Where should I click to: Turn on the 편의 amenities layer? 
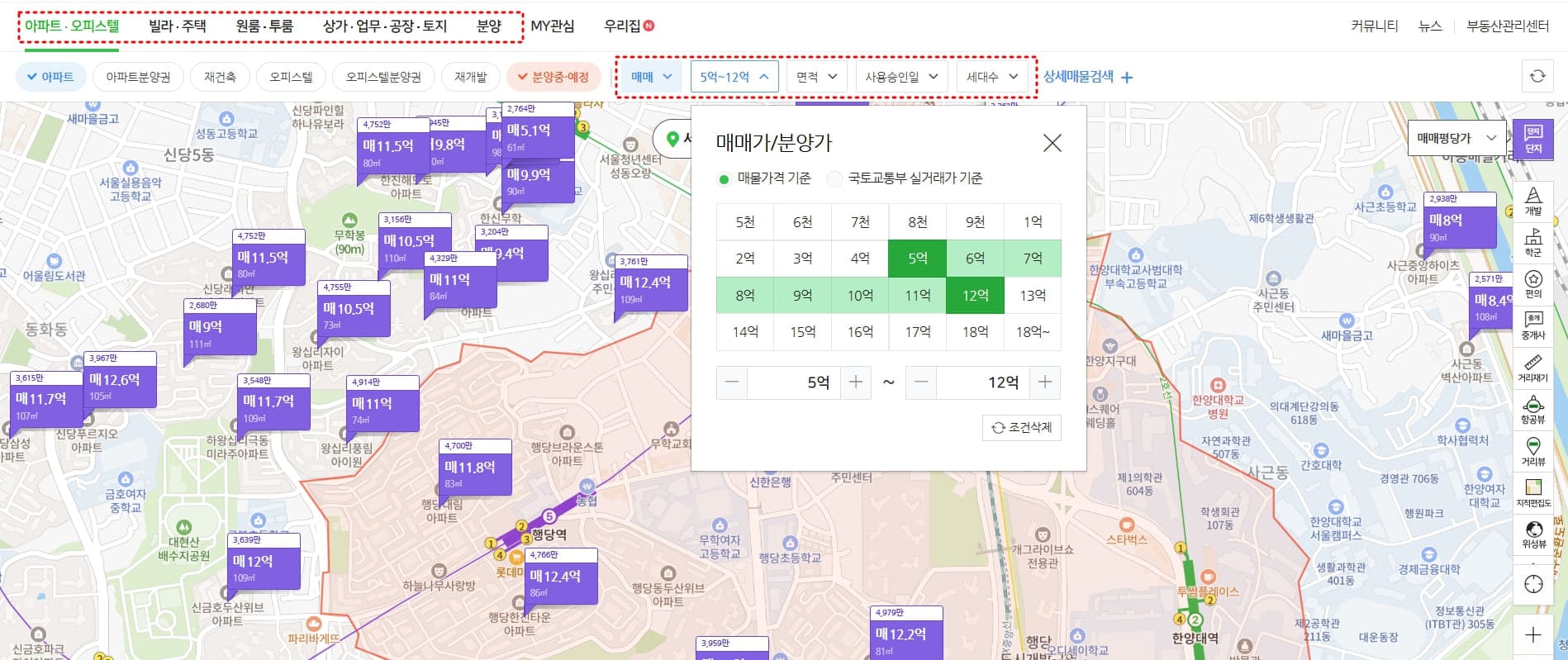point(1533,283)
